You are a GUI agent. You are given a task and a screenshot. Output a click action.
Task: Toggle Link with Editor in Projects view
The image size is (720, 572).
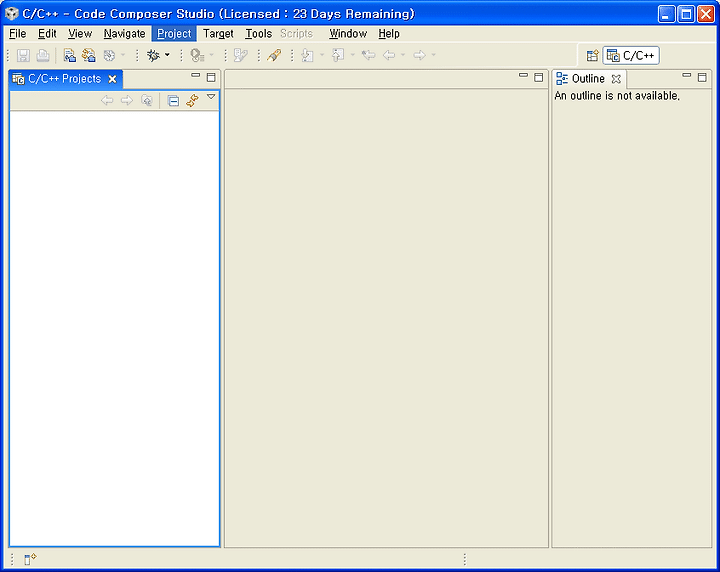coord(192,101)
